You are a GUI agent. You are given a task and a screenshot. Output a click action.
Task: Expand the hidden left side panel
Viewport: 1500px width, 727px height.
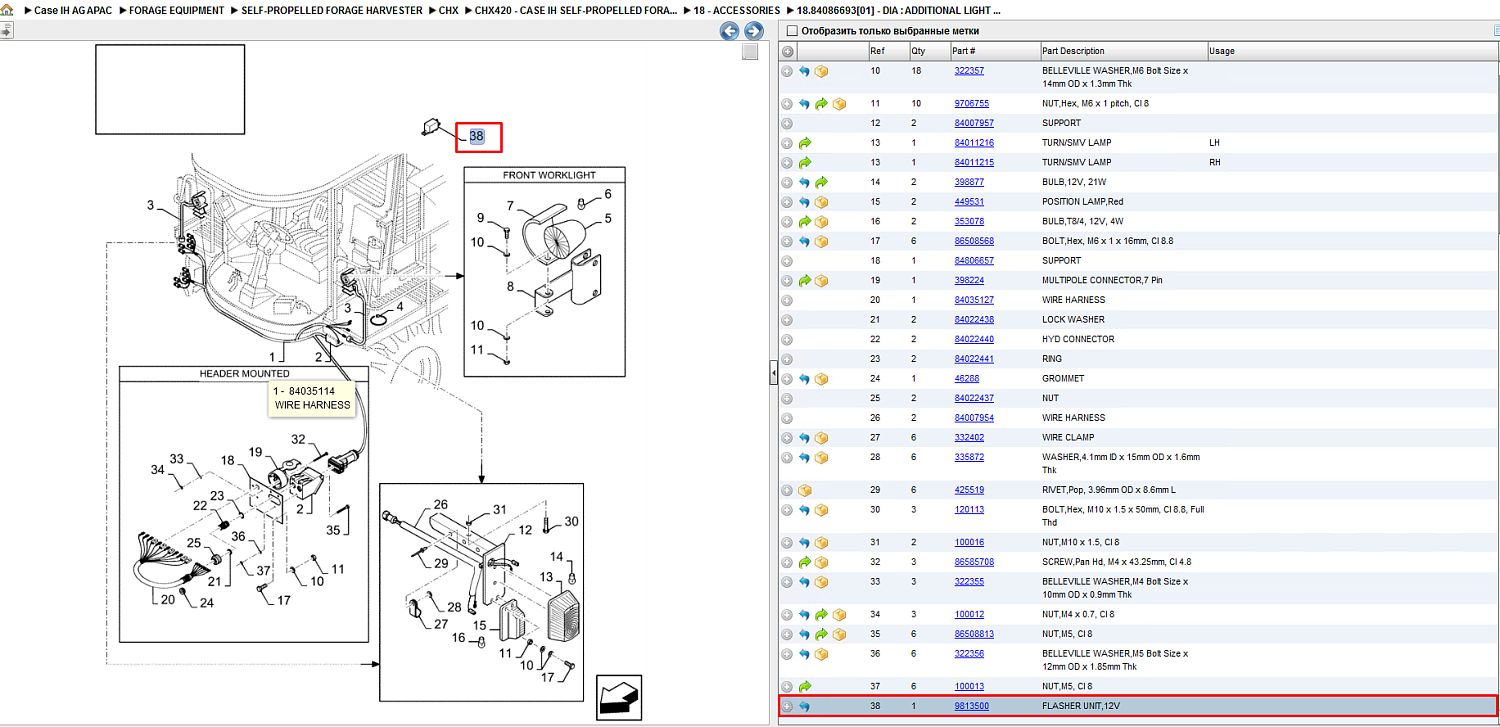pos(5,32)
